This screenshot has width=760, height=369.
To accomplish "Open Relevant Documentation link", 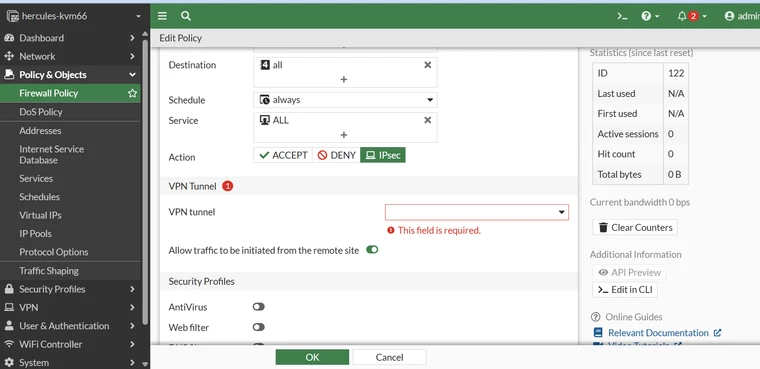I will 658,333.
